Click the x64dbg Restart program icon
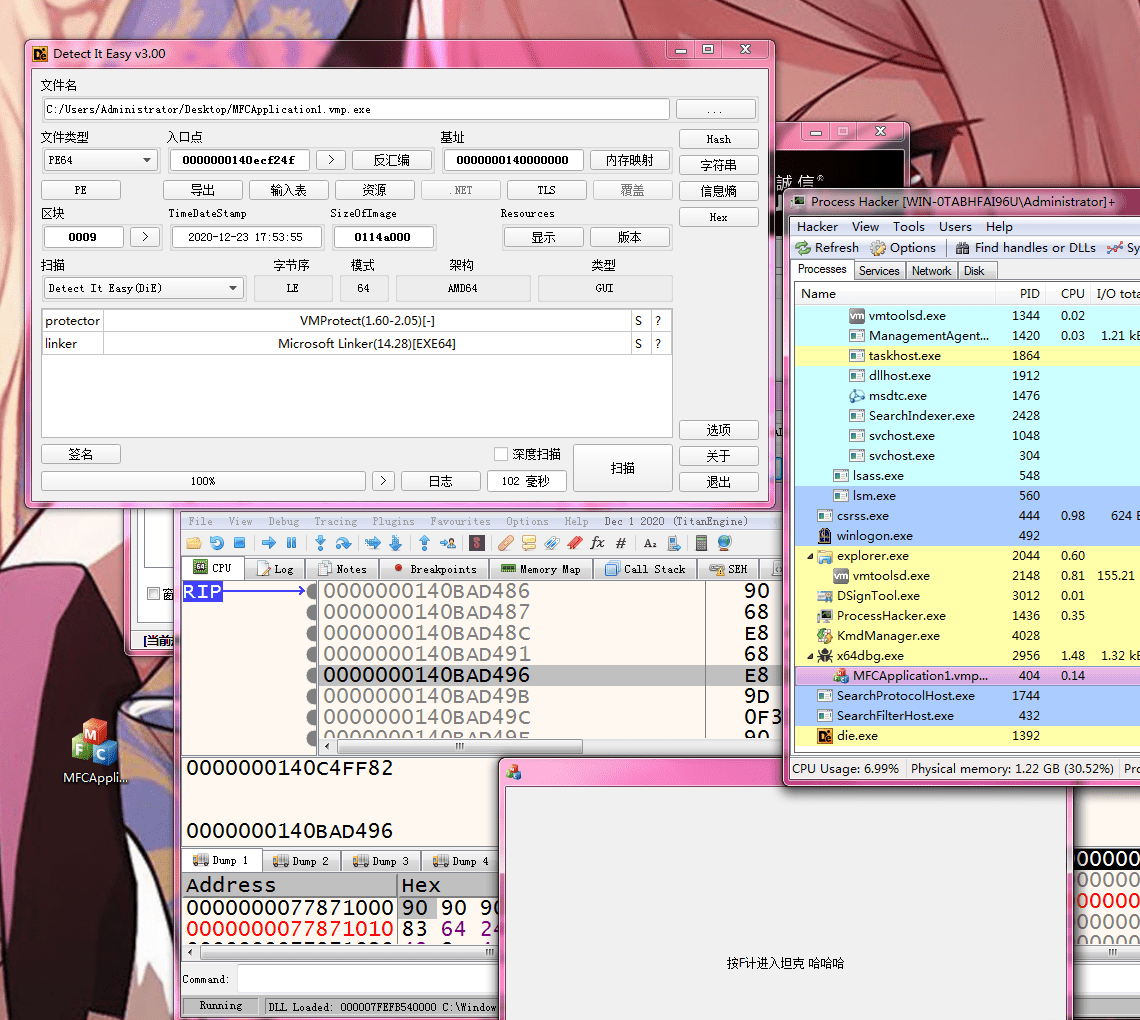This screenshot has height=1020, width=1140. [x=217, y=543]
